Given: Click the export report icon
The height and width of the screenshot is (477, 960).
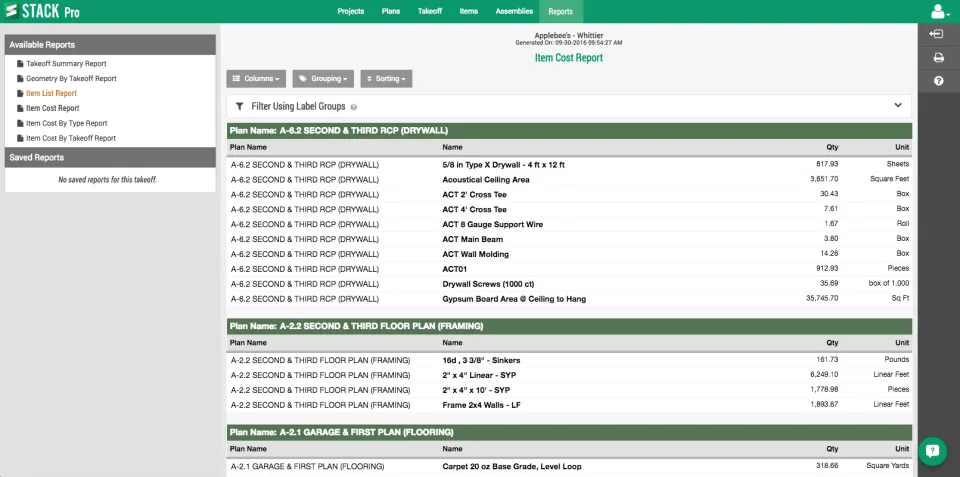Looking at the screenshot, I should [x=936, y=34].
